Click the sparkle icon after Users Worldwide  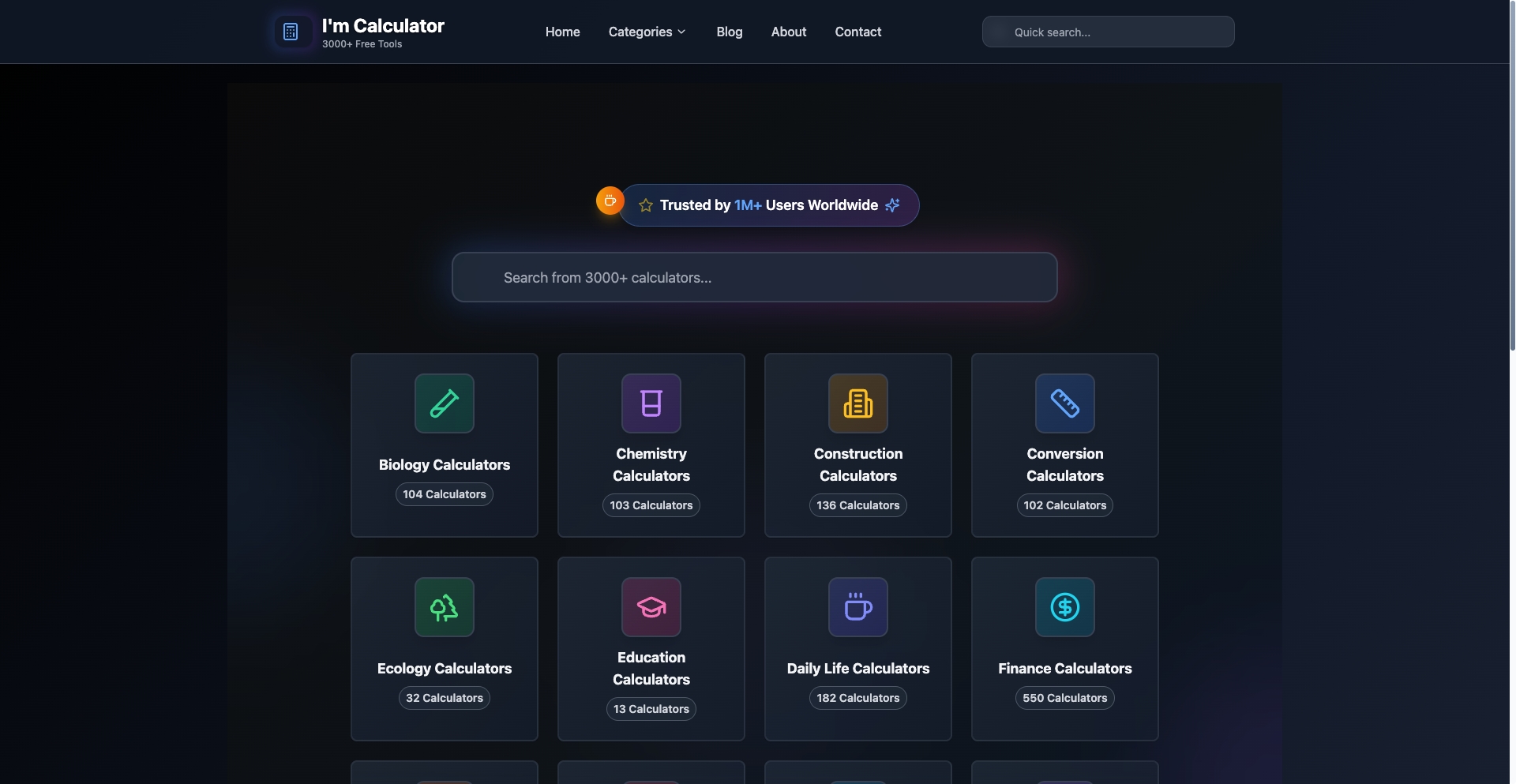892,205
